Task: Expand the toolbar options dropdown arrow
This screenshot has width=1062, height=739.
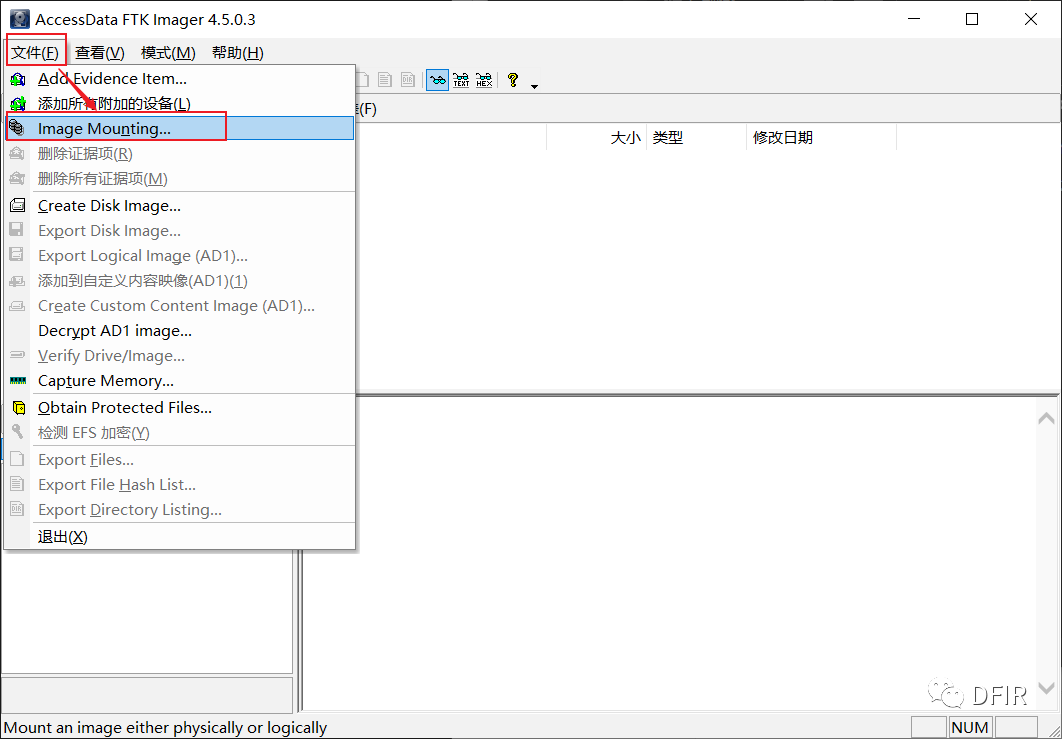Action: 534,86
